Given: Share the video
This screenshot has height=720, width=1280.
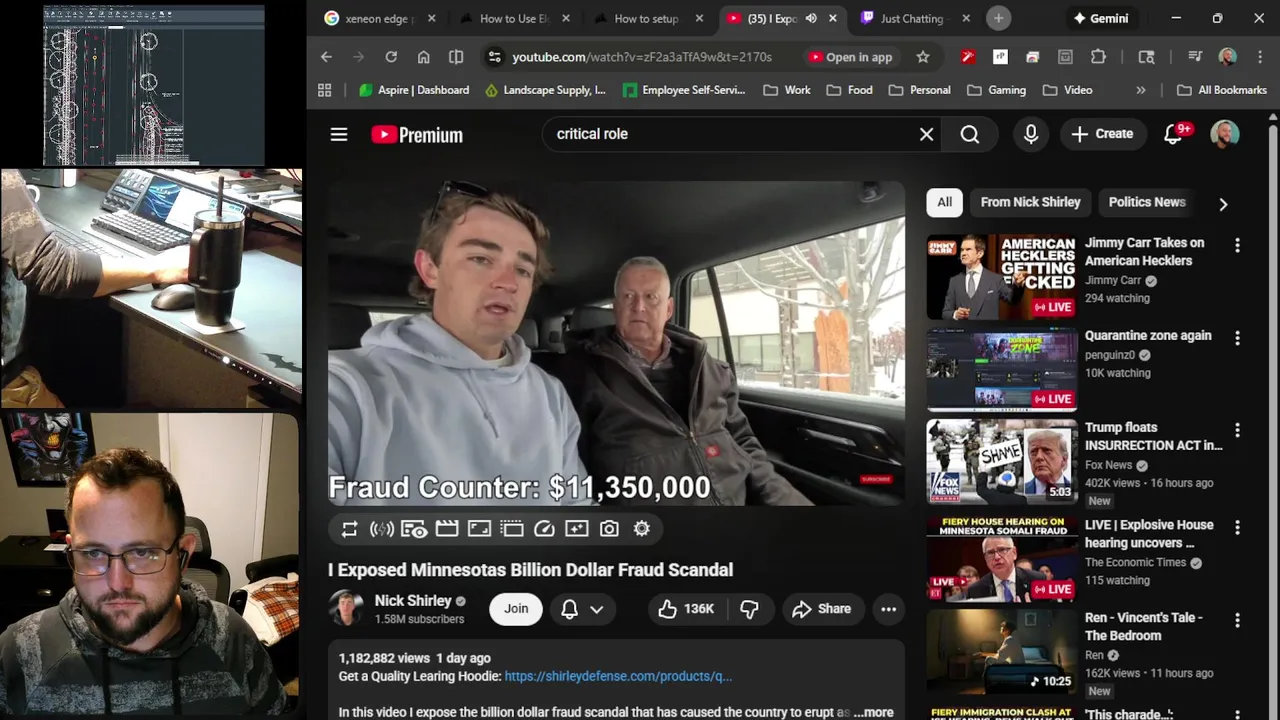Looking at the screenshot, I should click(x=821, y=609).
